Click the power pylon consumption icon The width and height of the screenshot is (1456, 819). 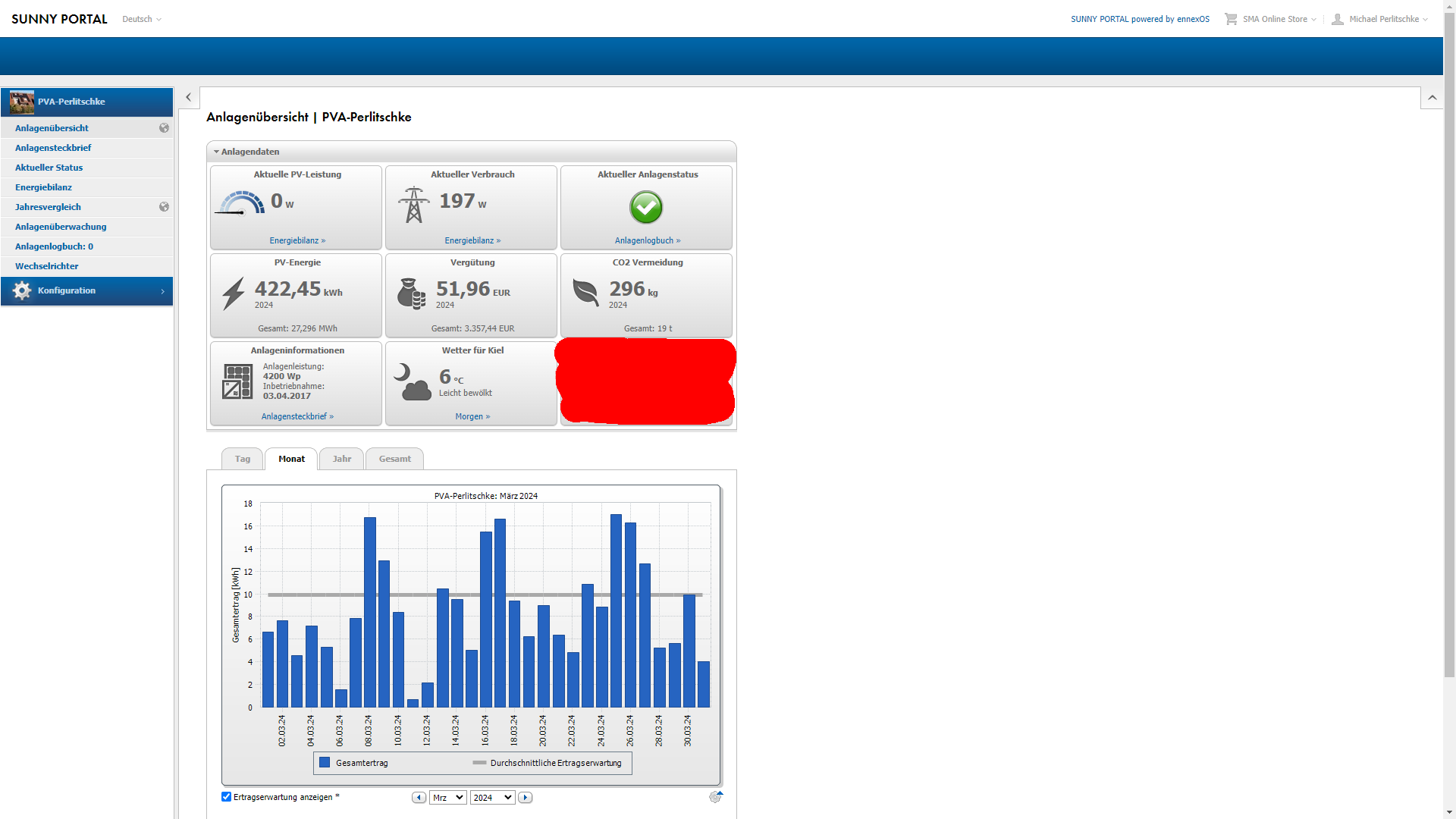pyautogui.click(x=413, y=205)
